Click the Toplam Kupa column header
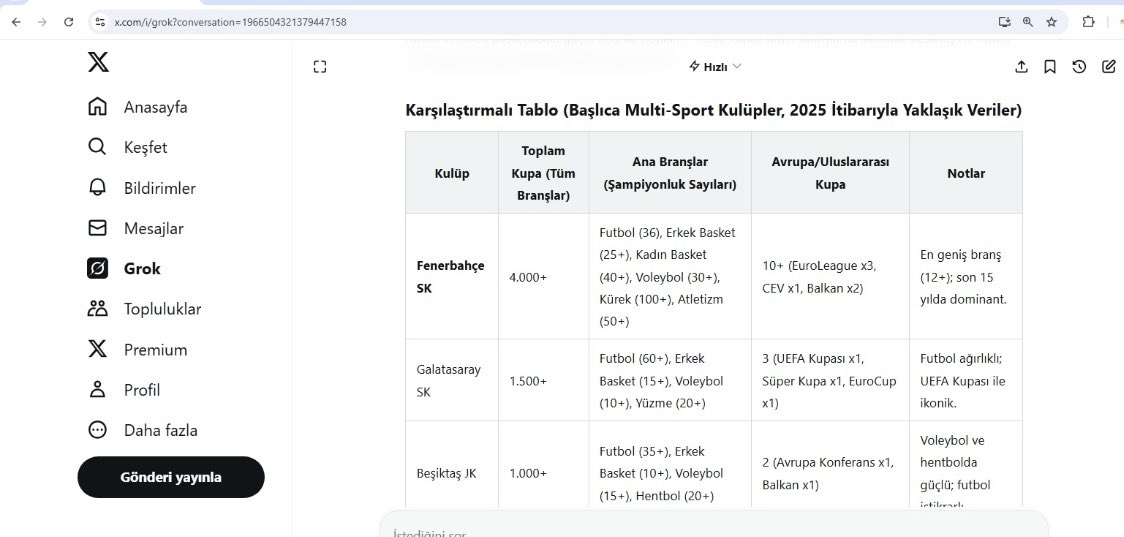This screenshot has height=537, width=1124. coord(543,173)
